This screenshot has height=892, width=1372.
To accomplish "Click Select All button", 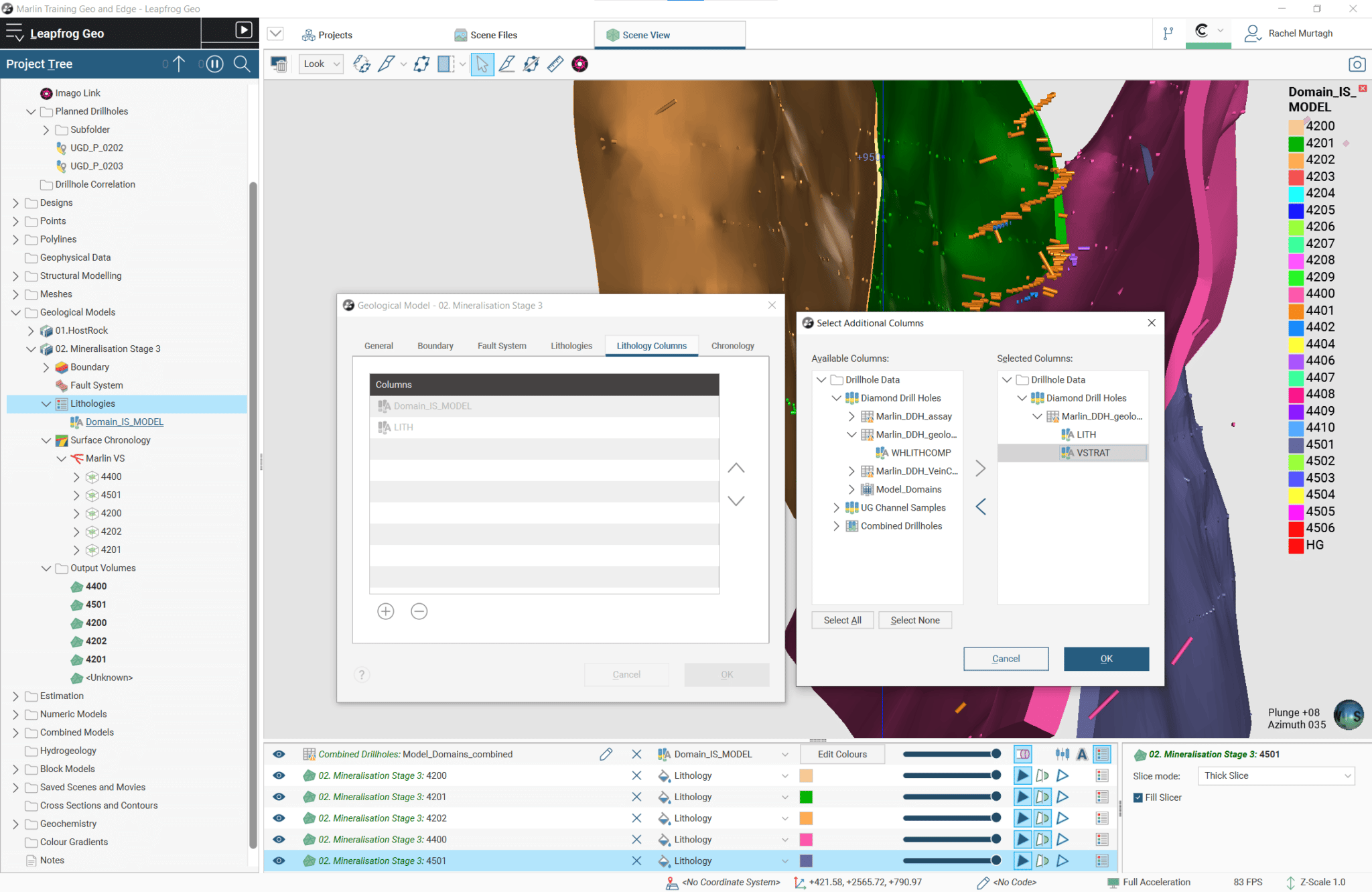I will [842, 621].
